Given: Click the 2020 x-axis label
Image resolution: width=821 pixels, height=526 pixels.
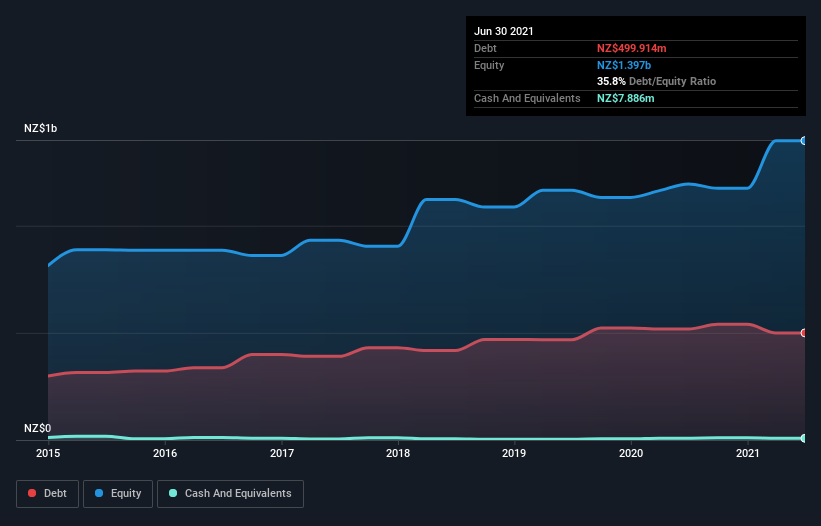Looking at the screenshot, I should (x=631, y=453).
